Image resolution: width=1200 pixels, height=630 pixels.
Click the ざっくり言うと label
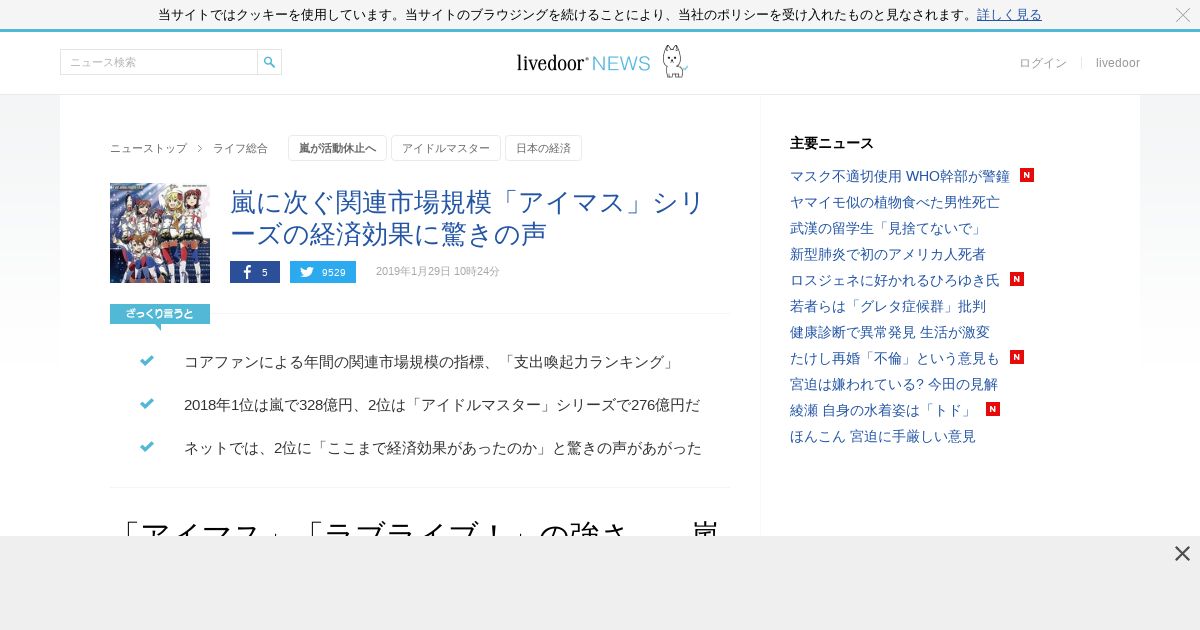click(x=160, y=314)
